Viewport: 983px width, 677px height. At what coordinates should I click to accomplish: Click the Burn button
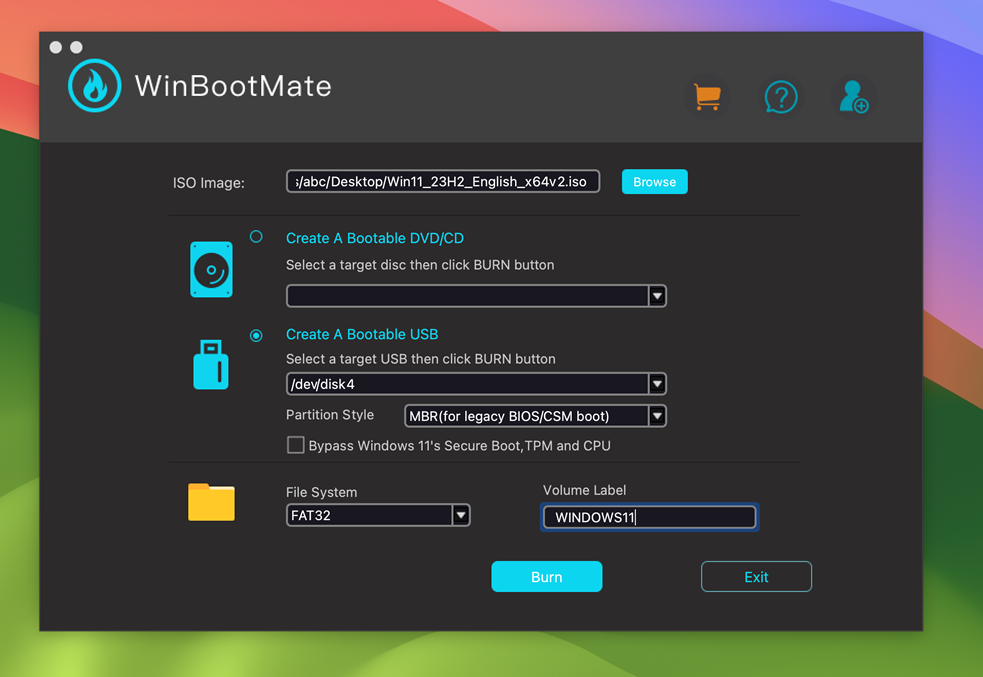pyautogui.click(x=546, y=576)
